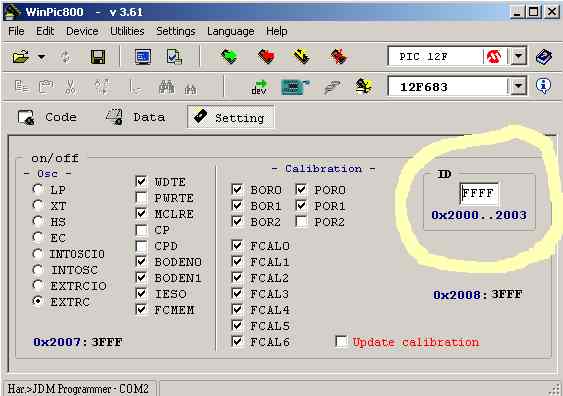Click the checklist settings document icon
The height and width of the screenshot is (396, 563).
pyautogui.click(x=174, y=57)
